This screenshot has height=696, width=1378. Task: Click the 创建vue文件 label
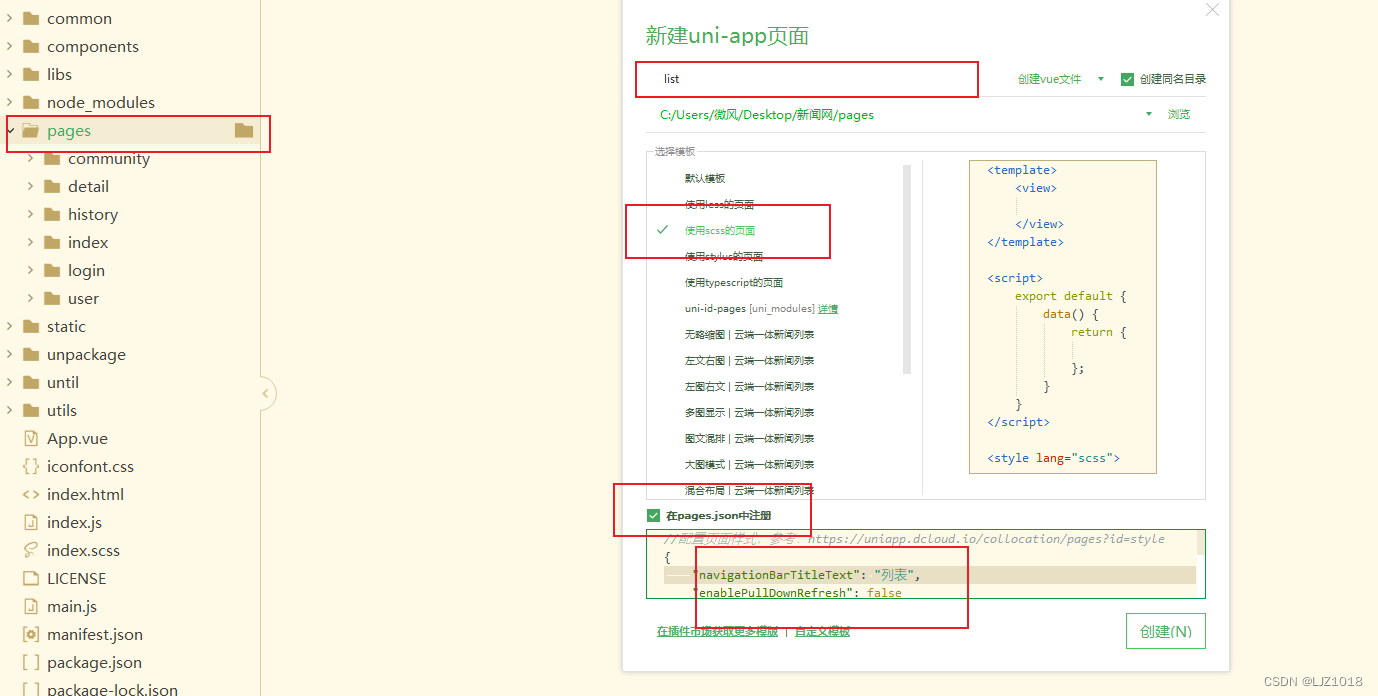[x=1050, y=79]
